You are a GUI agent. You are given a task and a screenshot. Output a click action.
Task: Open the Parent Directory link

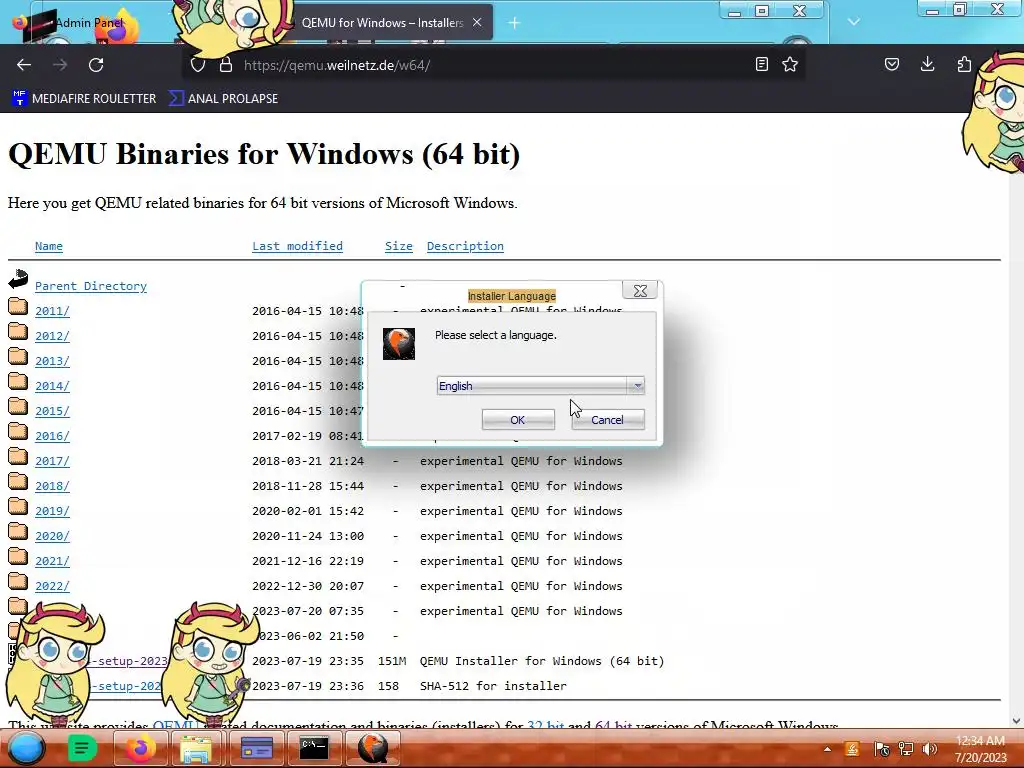coord(91,286)
